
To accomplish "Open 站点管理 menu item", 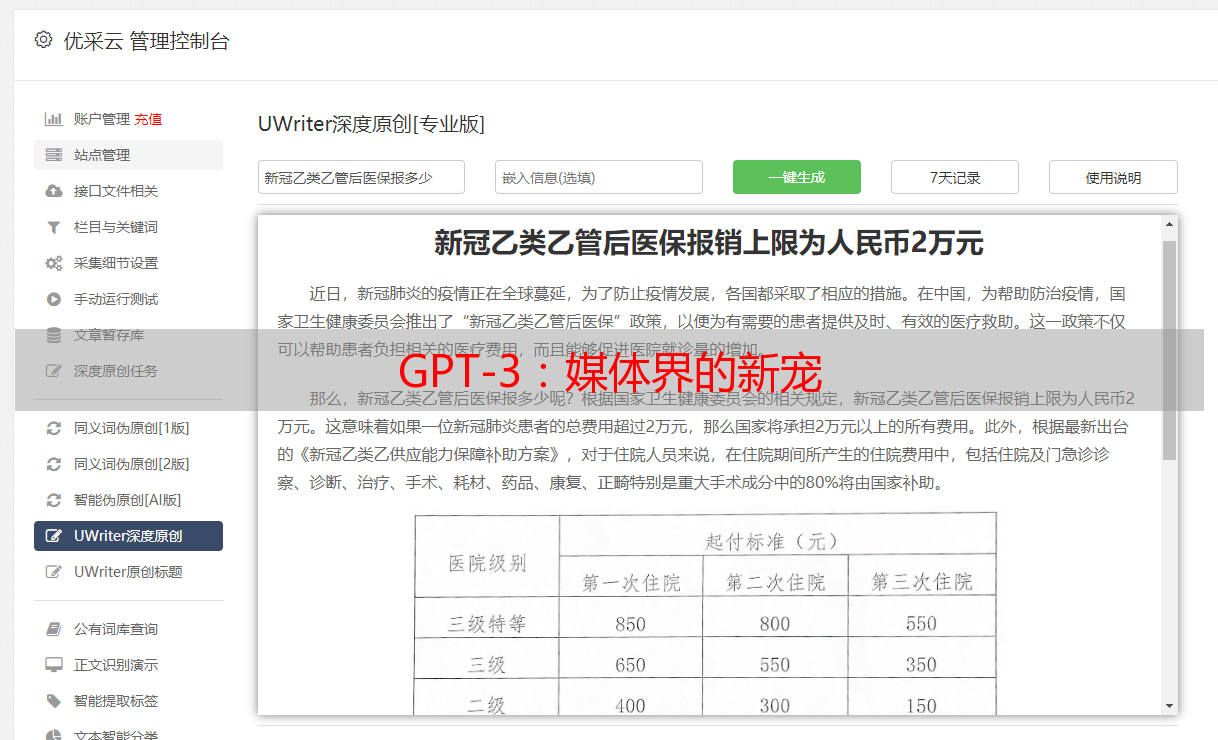I will coord(128,155).
